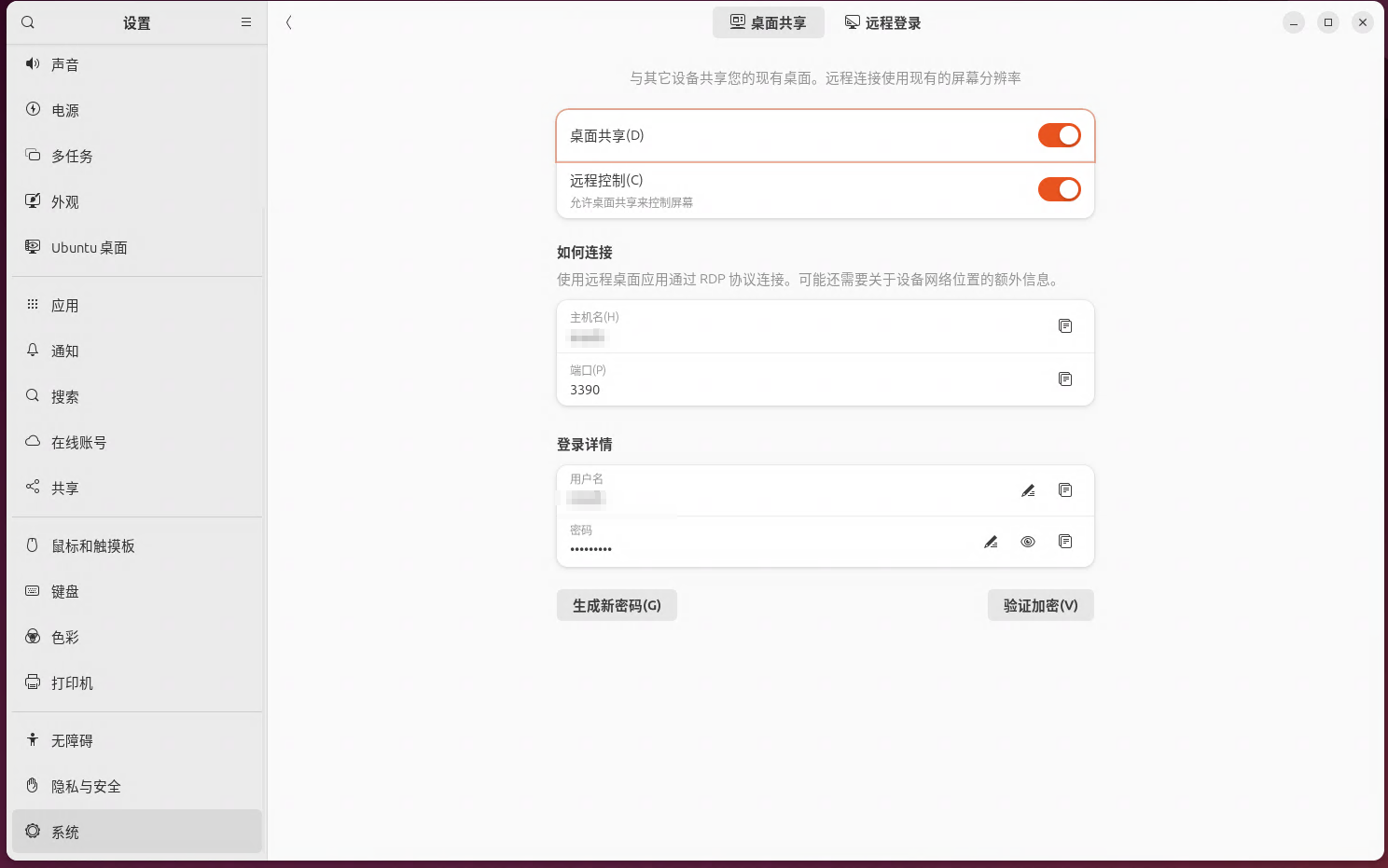Image resolution: width=1388 pixels, height=868 pixels.
Task: Copy the hostname to clipboard
Action: click(1064, 326)
